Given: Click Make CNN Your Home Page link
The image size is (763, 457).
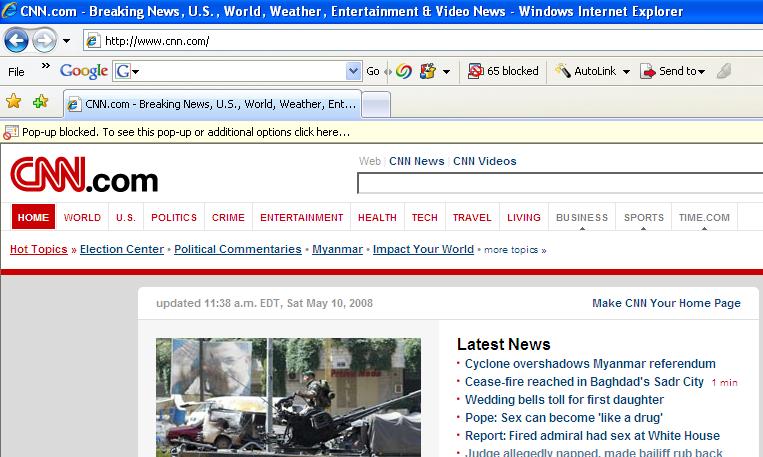Looking at the screenshot, I should [x=666, y=303].
